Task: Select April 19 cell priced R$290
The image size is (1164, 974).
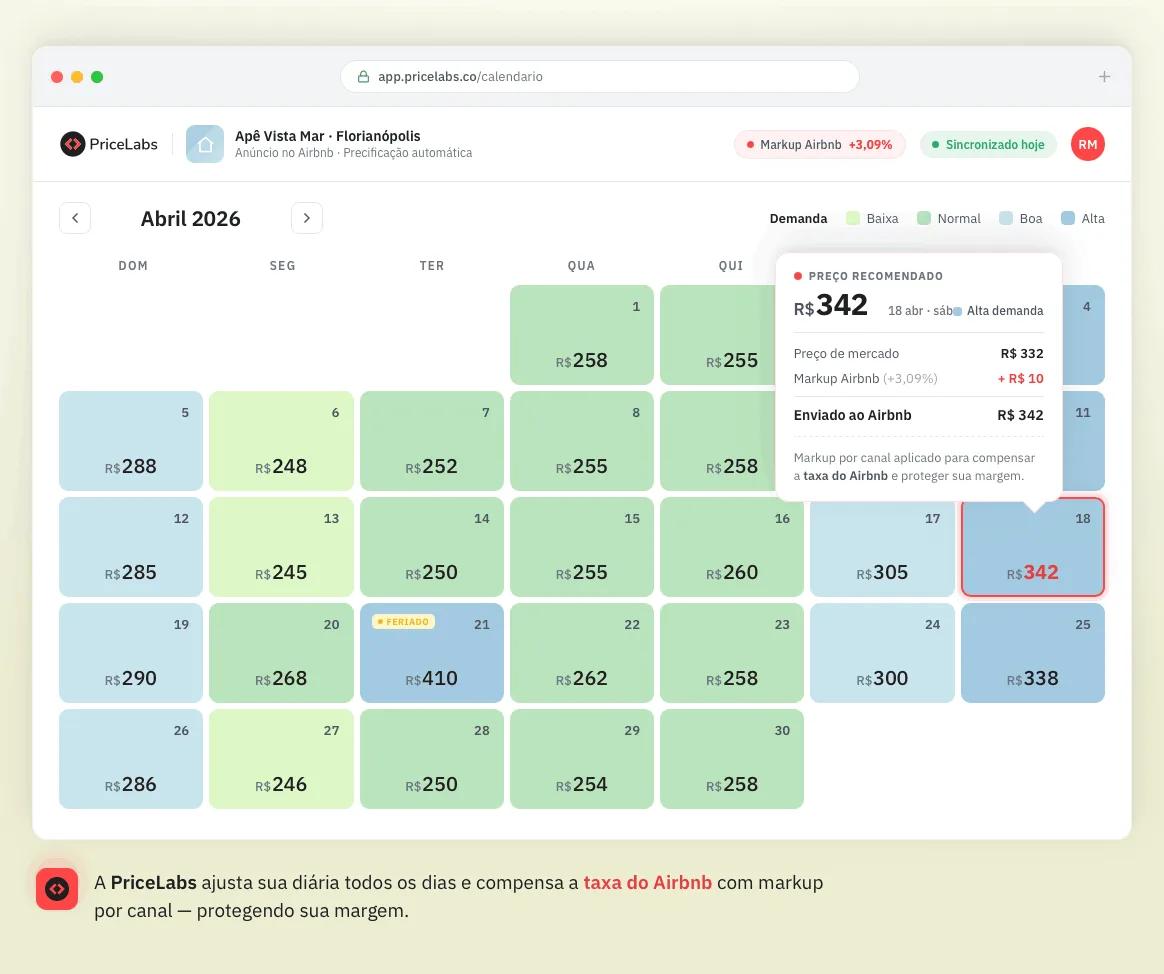Action: (x=131, y=653)
